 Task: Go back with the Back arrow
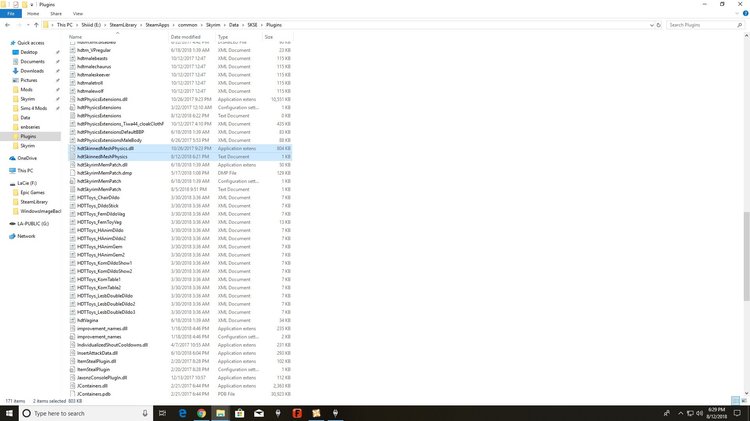pyautogui.click(x=7, y=25)
